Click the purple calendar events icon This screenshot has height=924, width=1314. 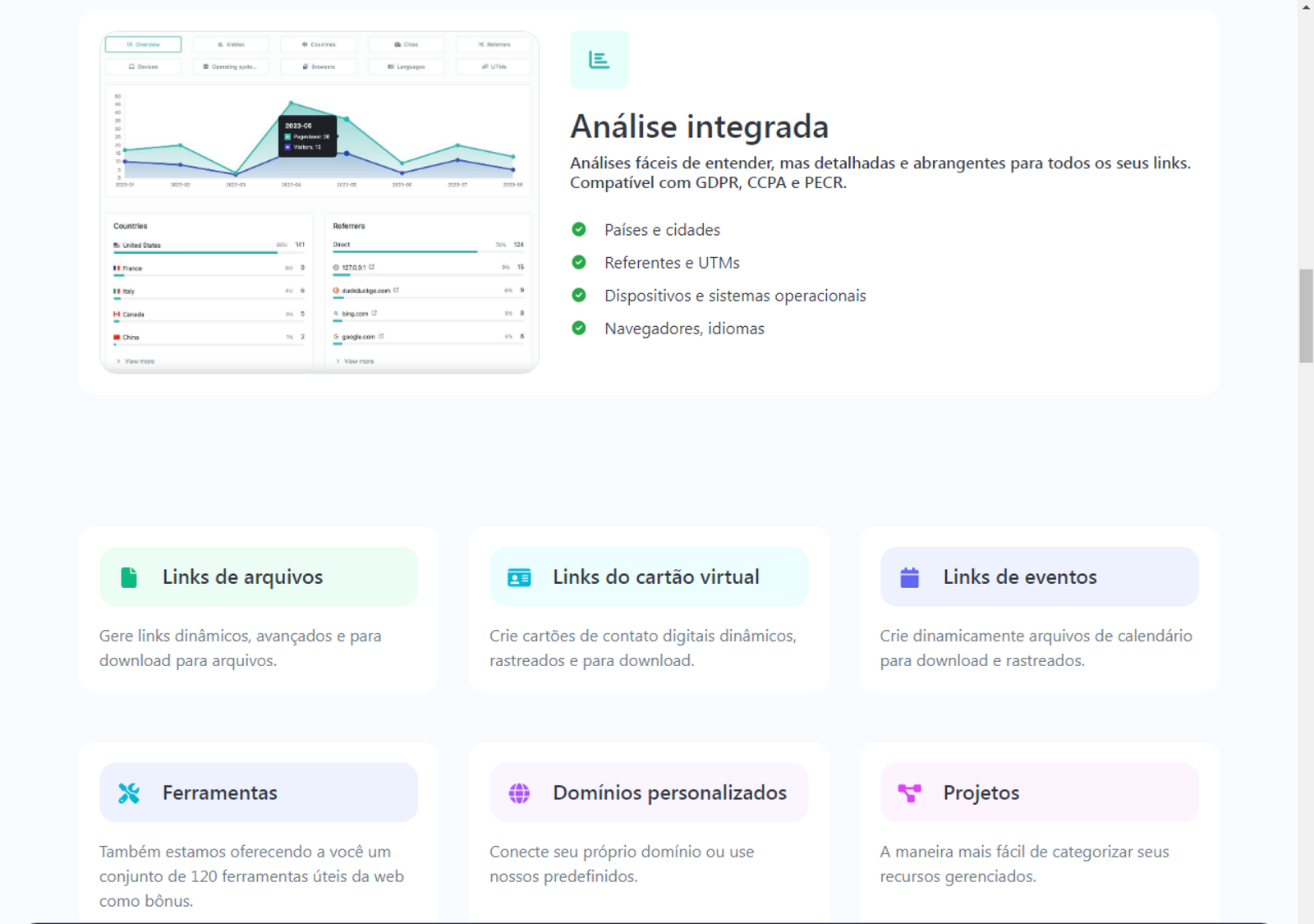pyautogui.click(x=909, y=577)
